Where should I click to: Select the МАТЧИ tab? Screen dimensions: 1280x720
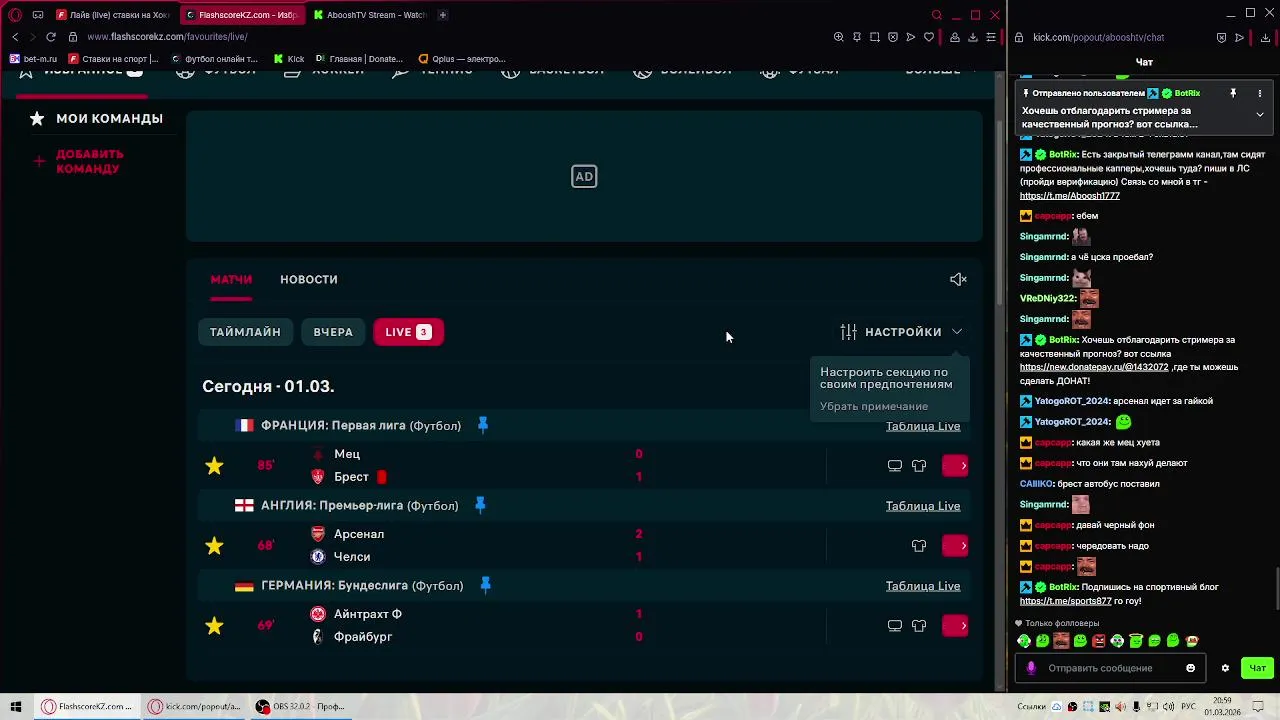231,280
